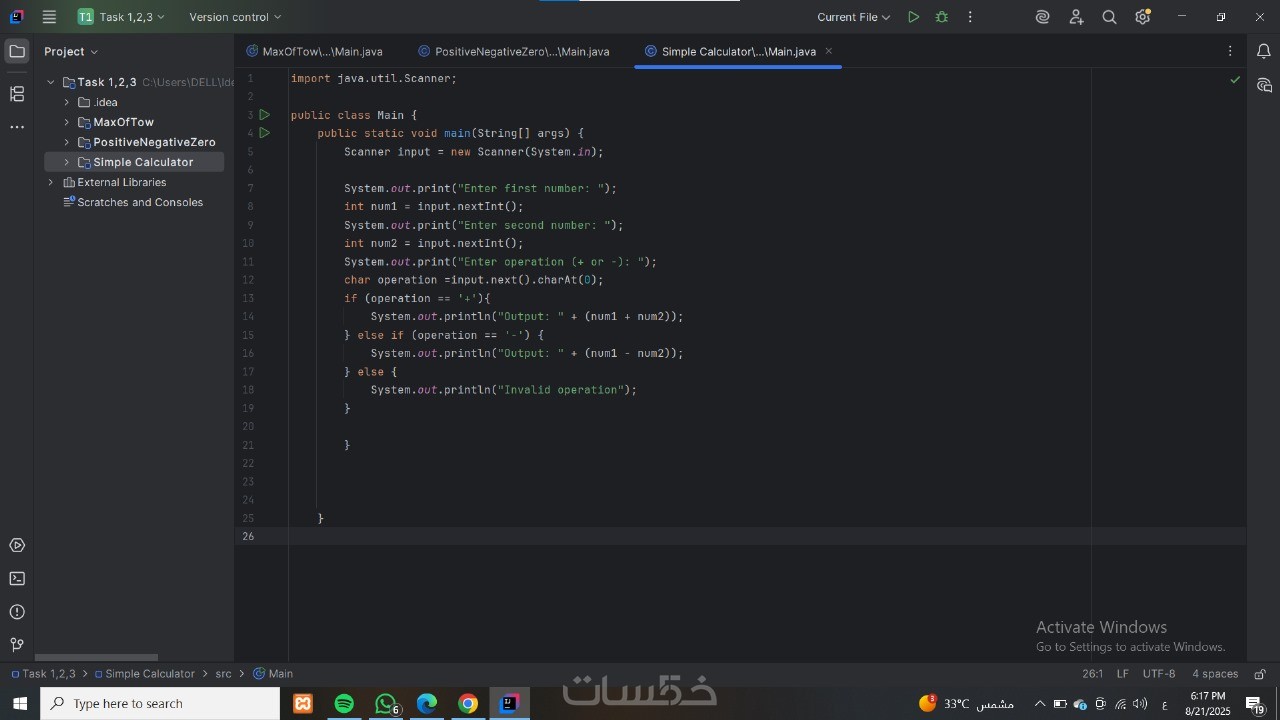Open the Task 1,2,3 project dropdown
Image resolution: width=1280 pixels, height=720 pixels.
122,17
